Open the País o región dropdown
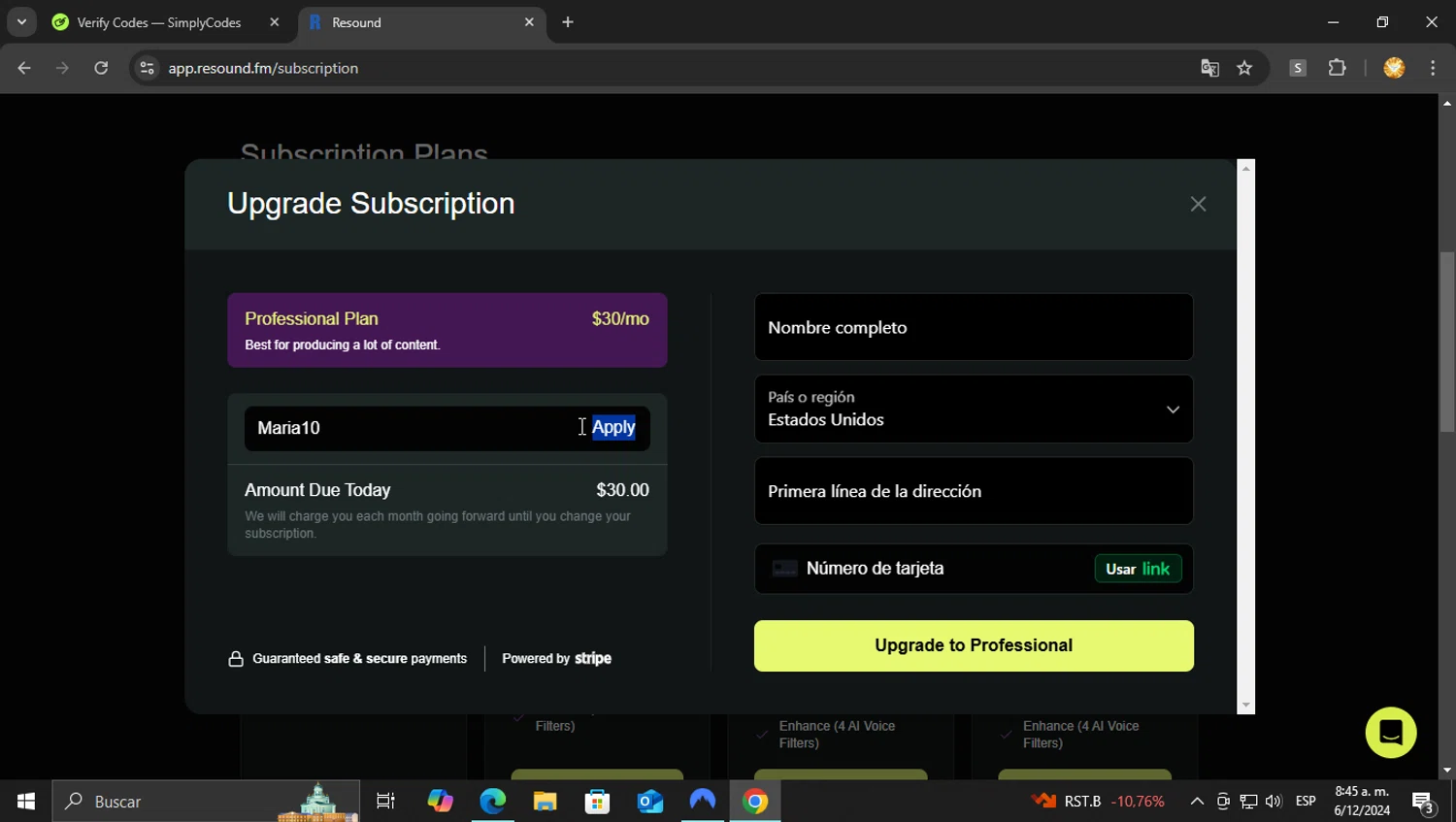Viewport: 1456px width, 822px height. pos(974,409)
